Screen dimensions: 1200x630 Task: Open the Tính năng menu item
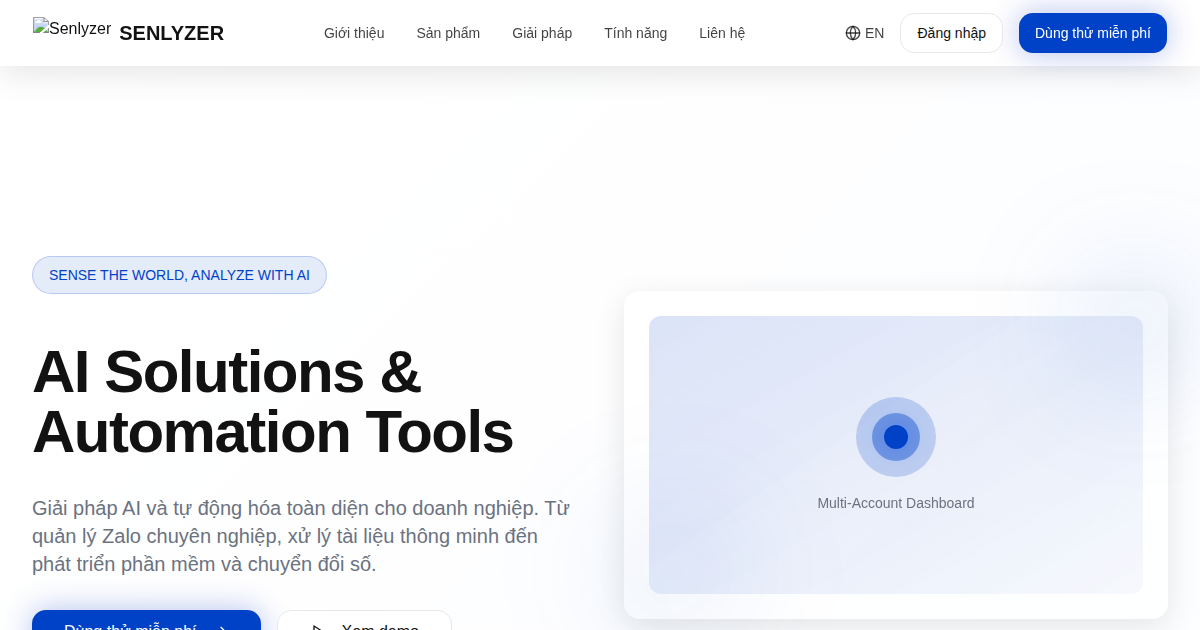tap(635, 33)
